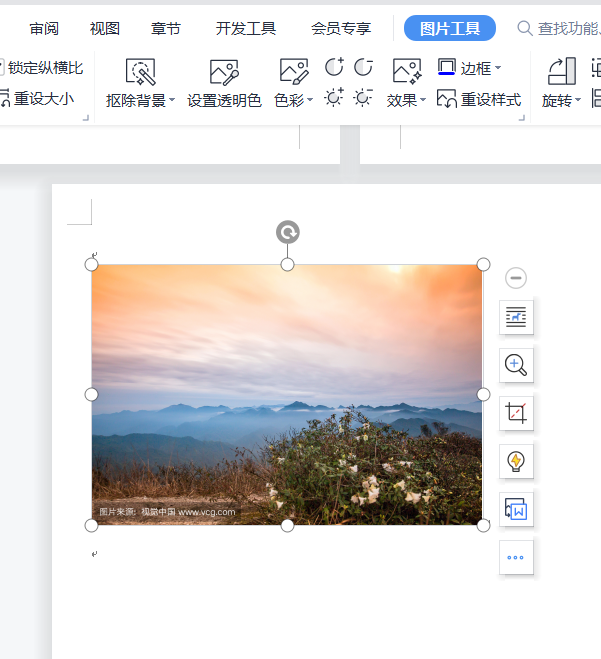Collapse the floating picture toolbar
601x659 pixels.
tap(516, 278)
